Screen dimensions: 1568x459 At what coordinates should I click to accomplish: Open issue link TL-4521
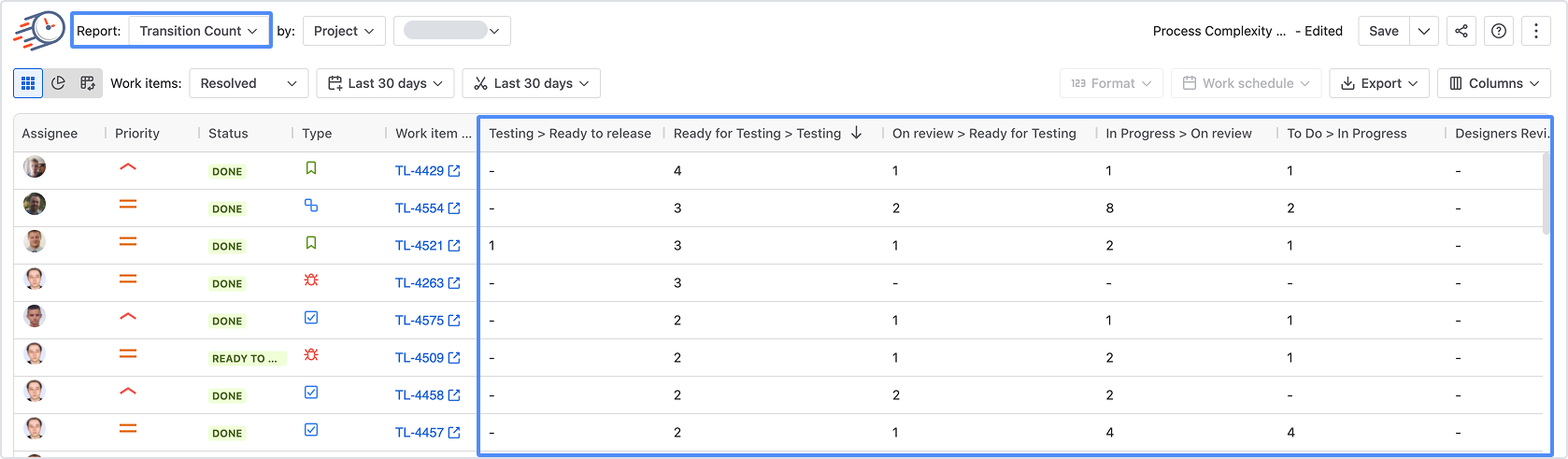(x=420, y=246)
